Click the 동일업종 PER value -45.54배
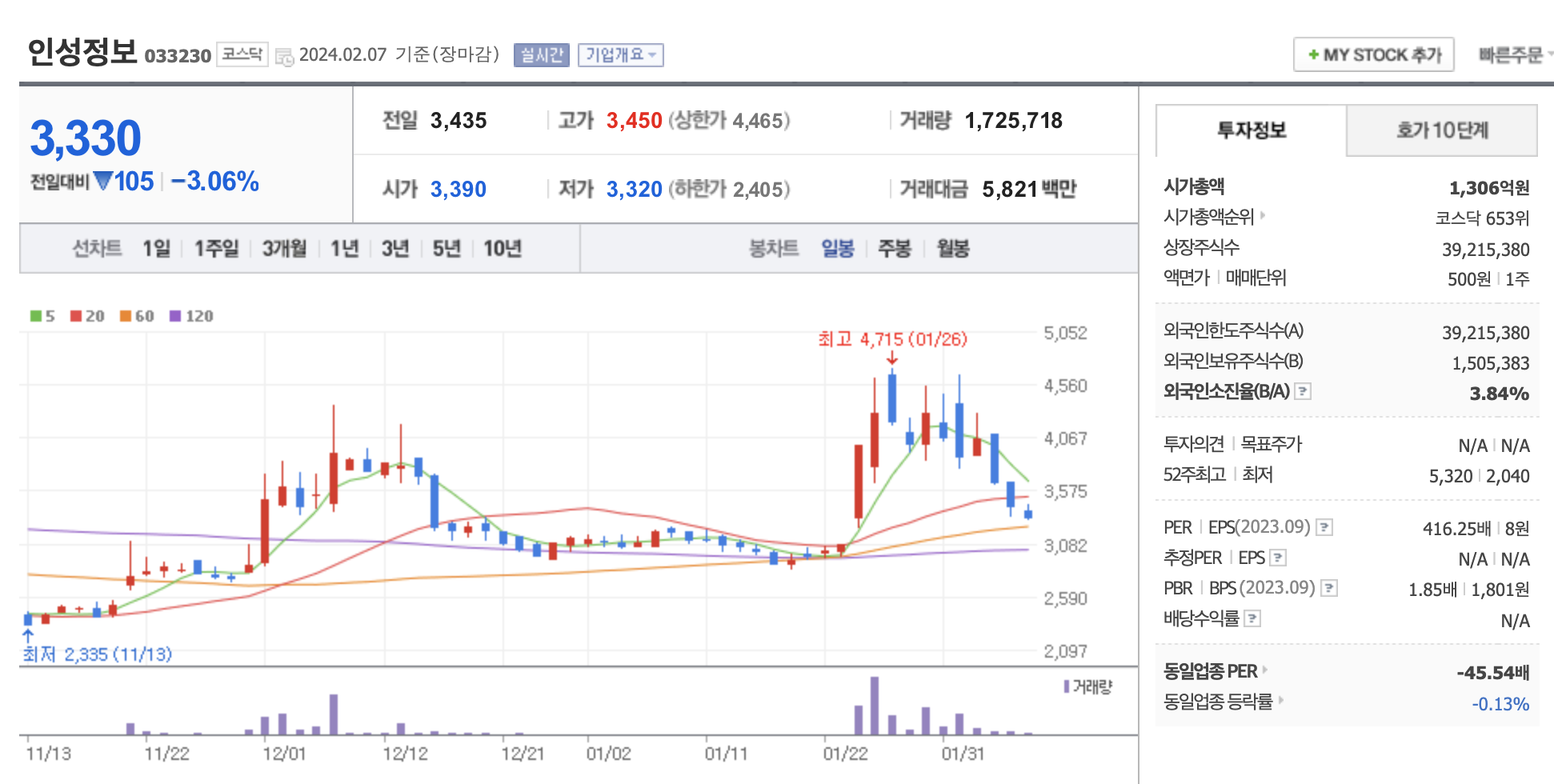 pyautogui.click(x=1492, y=673)
